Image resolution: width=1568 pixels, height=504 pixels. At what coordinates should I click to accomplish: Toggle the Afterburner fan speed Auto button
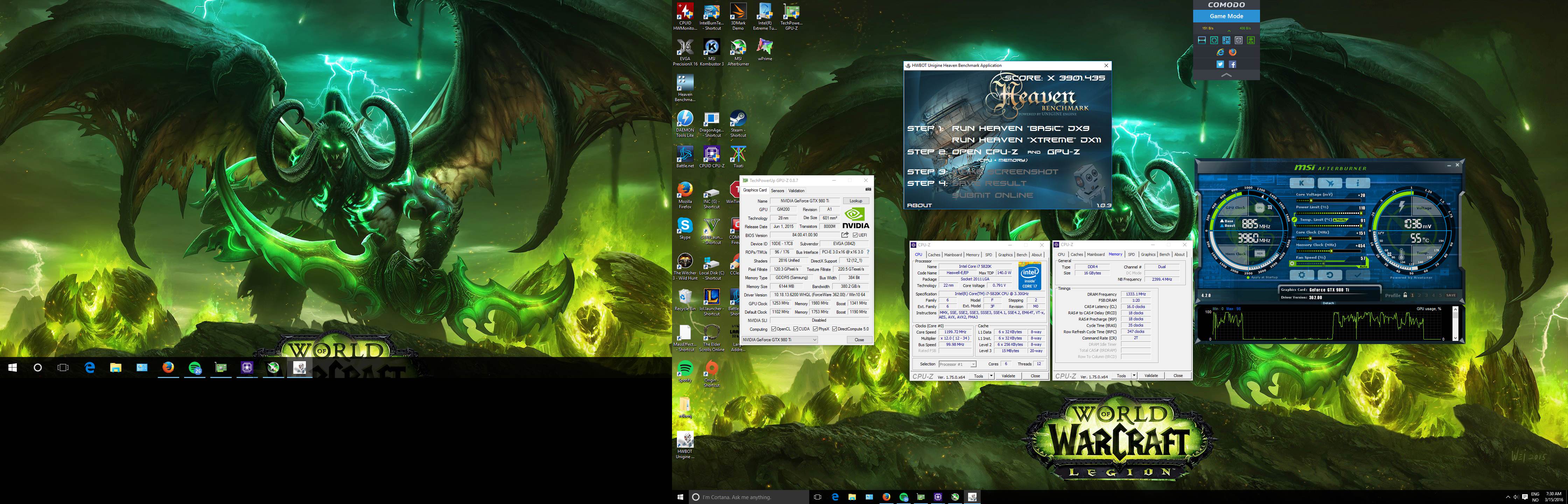pyautogui.click(x=1364, y=267)
